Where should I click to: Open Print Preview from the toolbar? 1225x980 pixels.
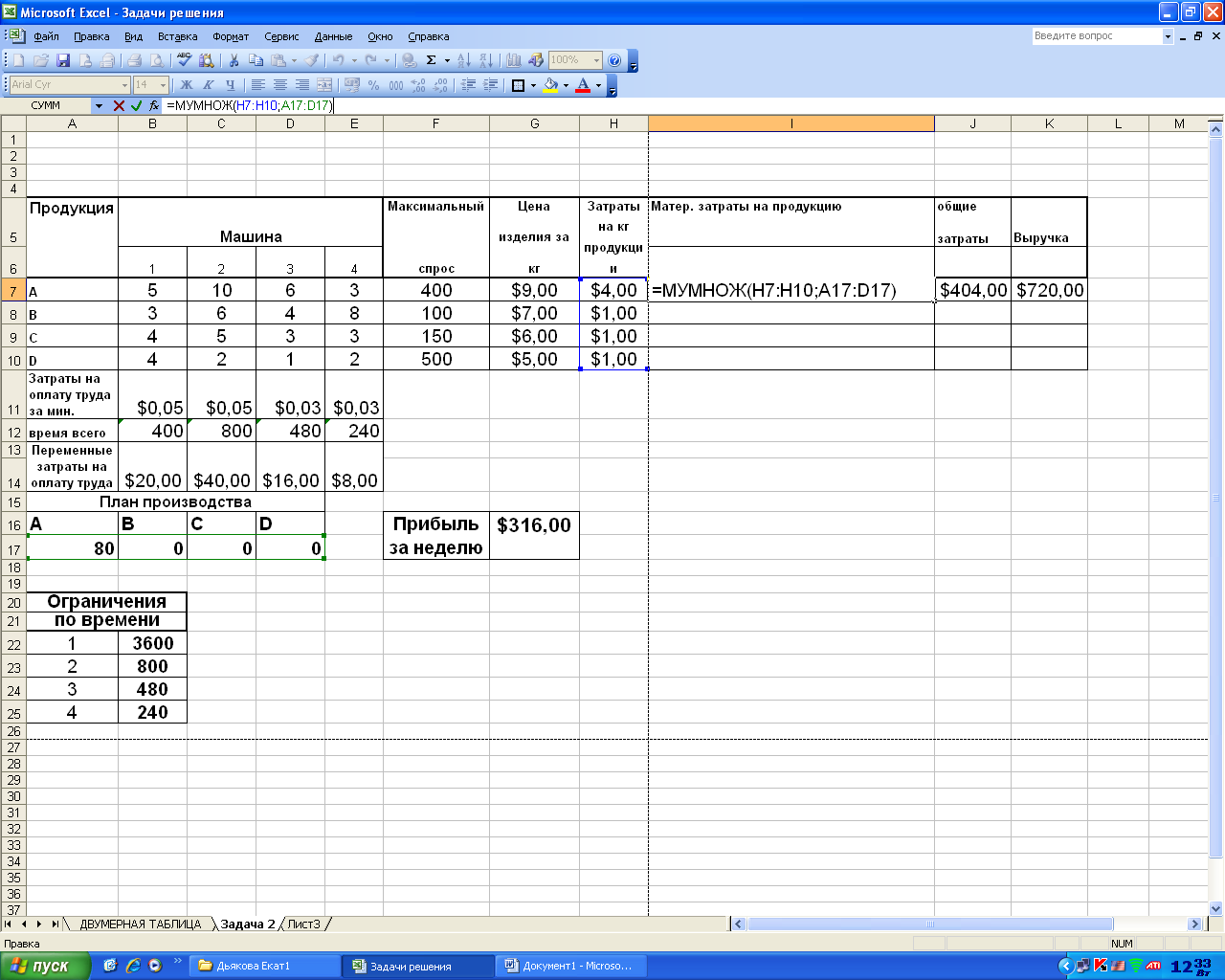[156, 60]
